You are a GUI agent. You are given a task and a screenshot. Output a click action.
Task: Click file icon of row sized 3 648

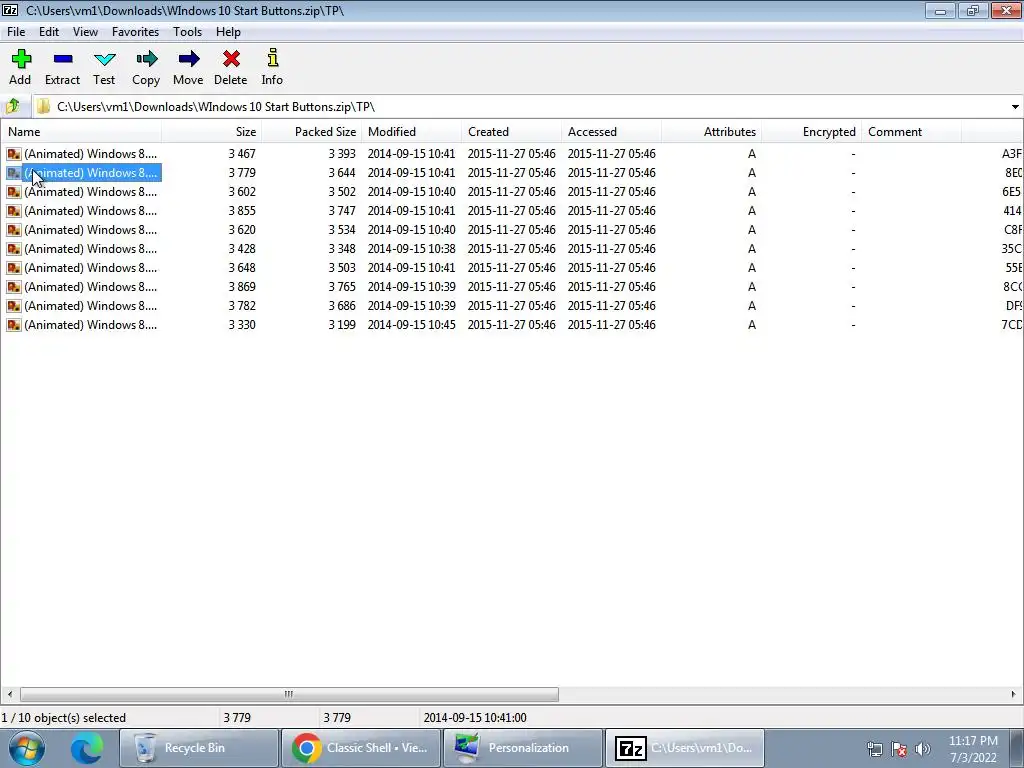(14, 267)
